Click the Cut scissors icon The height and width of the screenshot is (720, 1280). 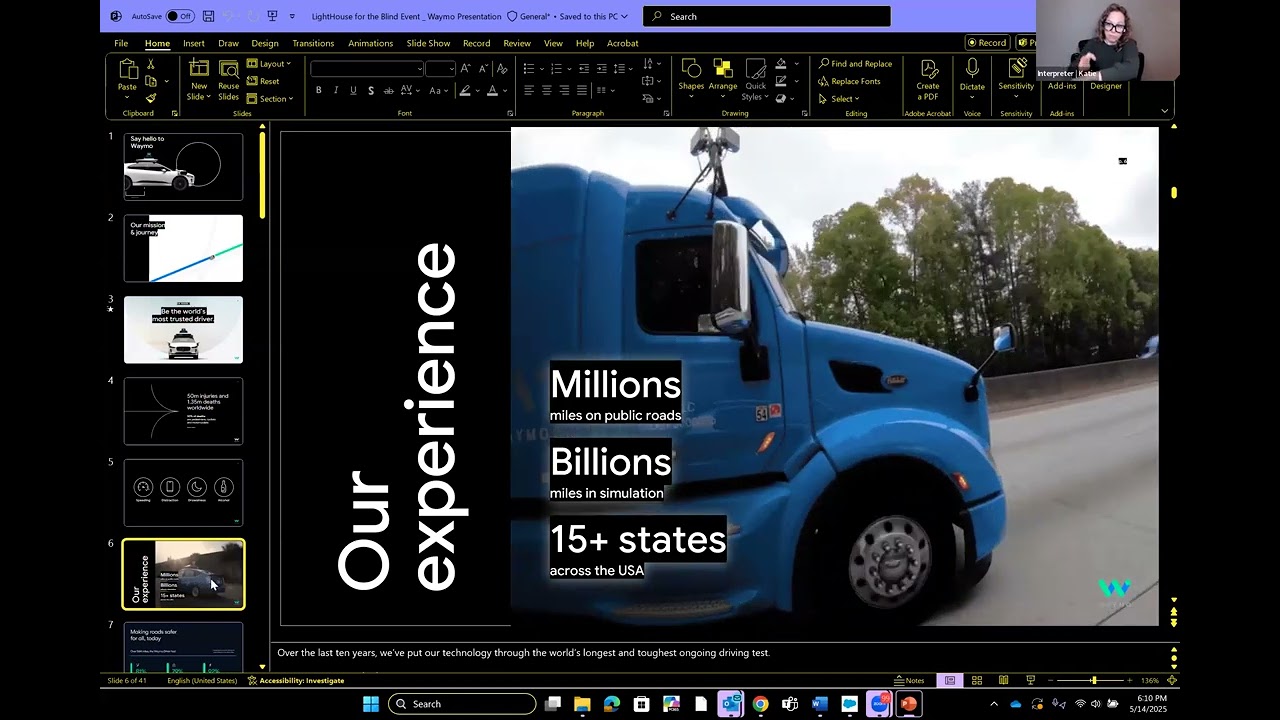[151, 64]
